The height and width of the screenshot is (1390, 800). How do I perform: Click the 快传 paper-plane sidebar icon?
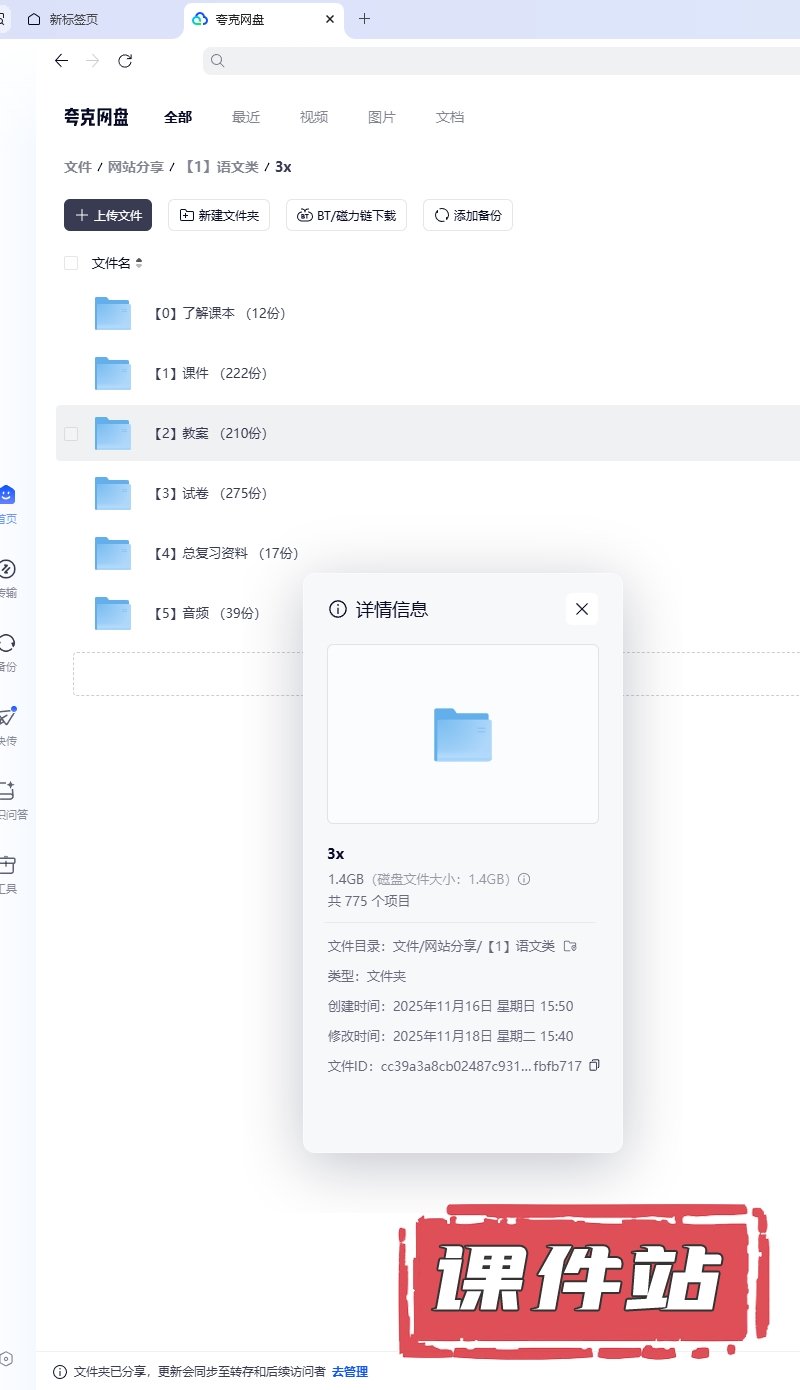pyautogui.click(x=7, y=717)
